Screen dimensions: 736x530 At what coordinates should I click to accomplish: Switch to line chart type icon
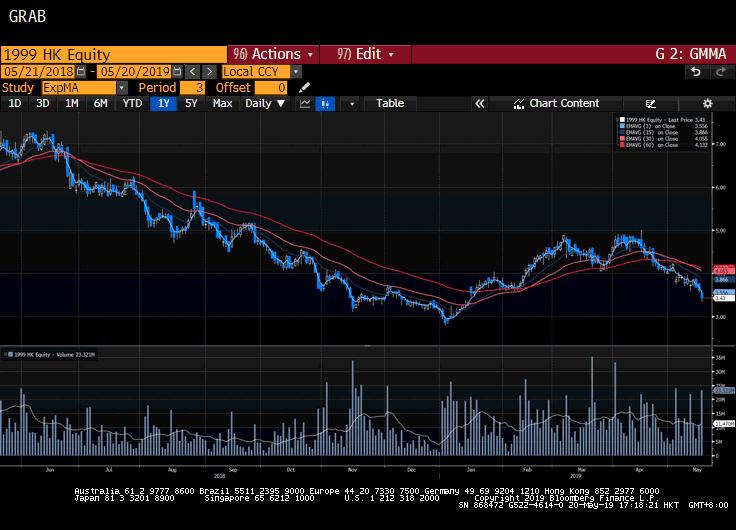pos(305,103)
